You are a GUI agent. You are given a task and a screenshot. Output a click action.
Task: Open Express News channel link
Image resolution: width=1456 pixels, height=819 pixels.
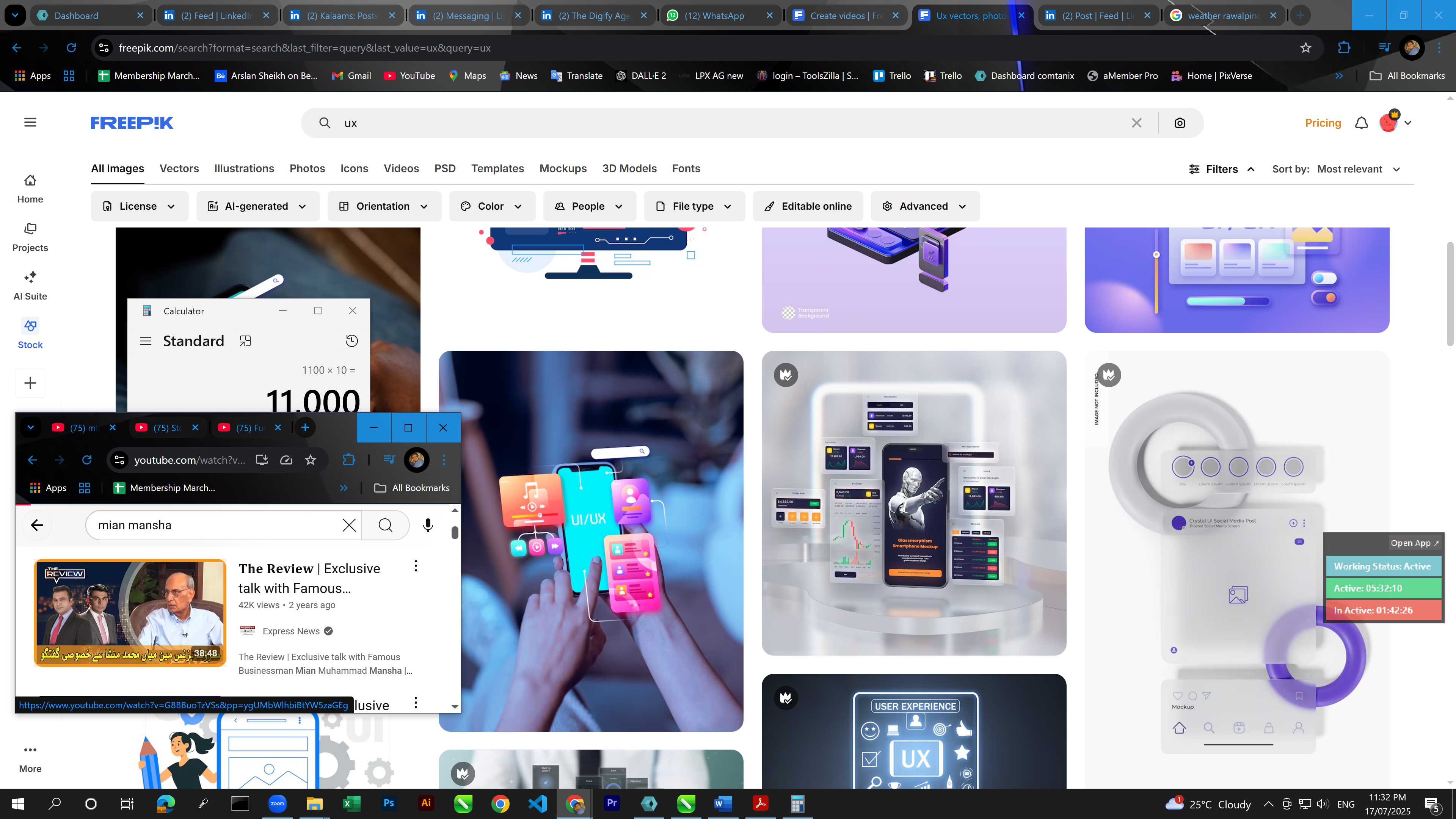coord(291,631)
